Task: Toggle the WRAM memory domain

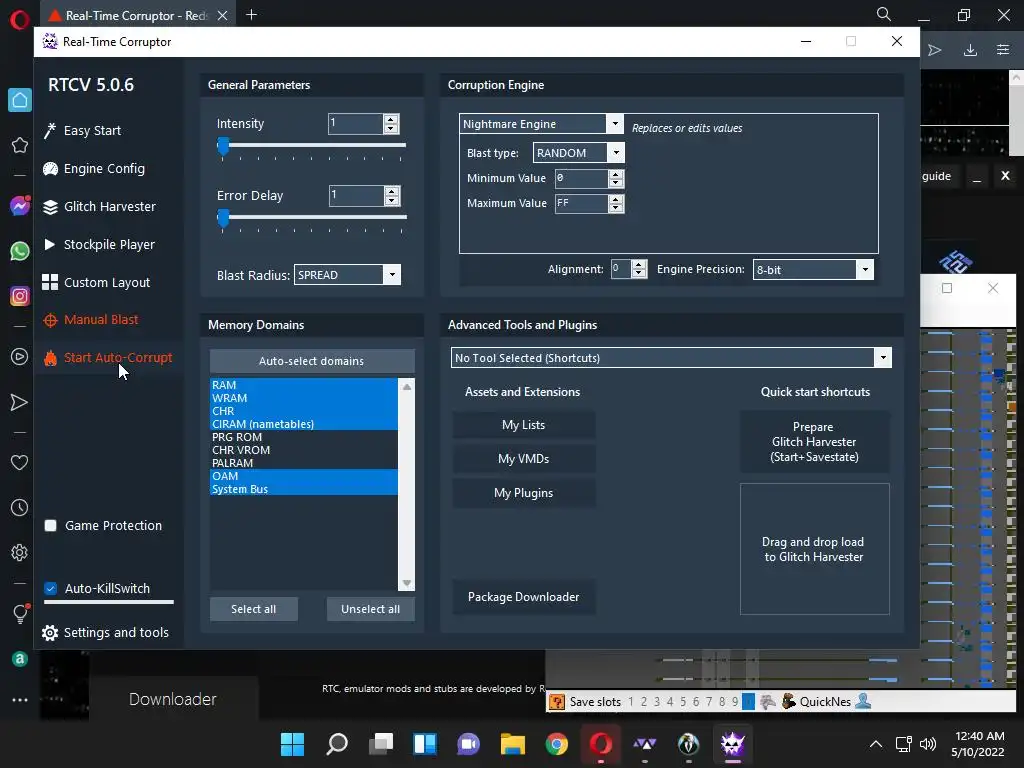Action: [303, 398]
